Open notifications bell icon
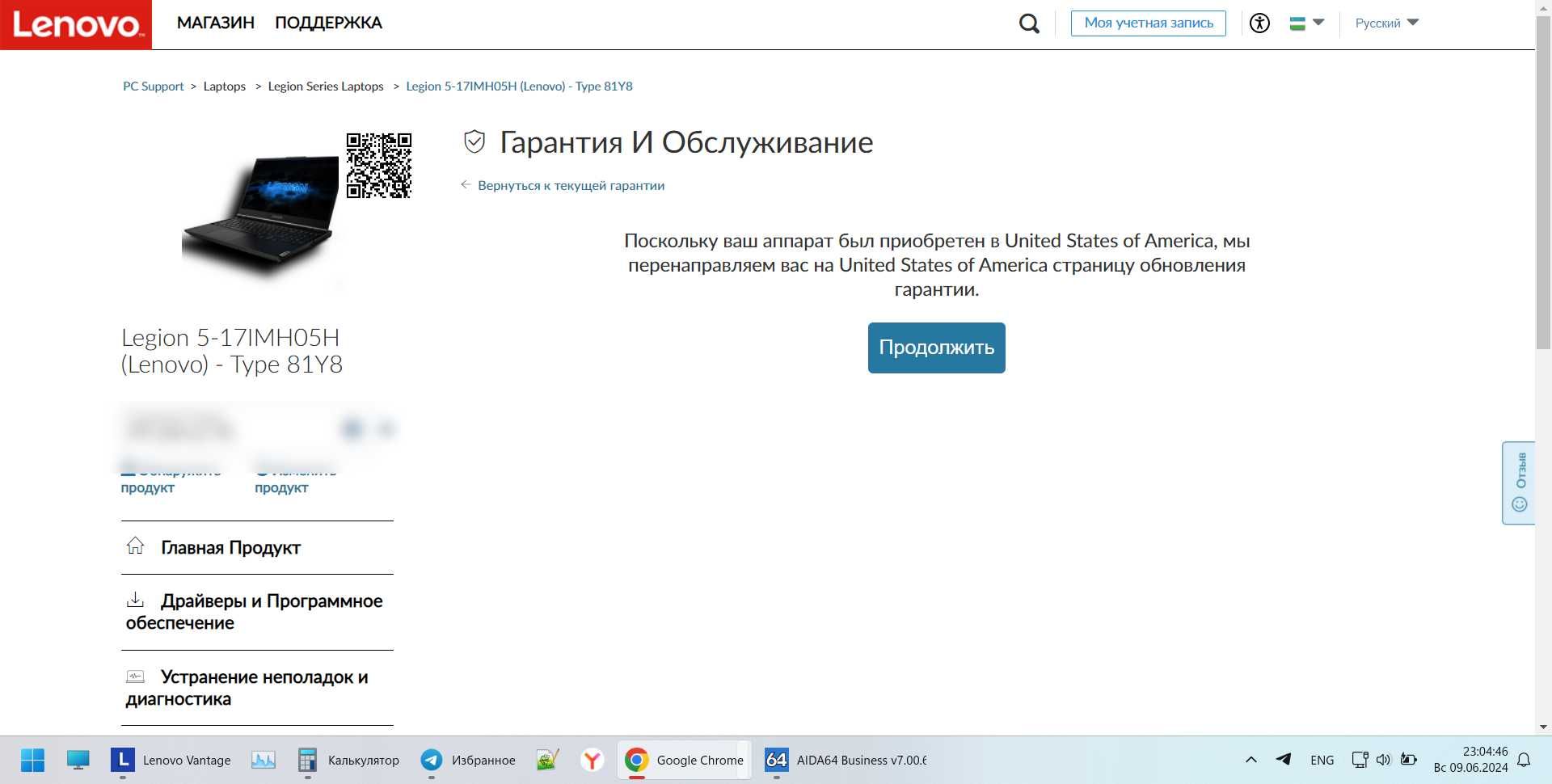 pos(1524,760)
